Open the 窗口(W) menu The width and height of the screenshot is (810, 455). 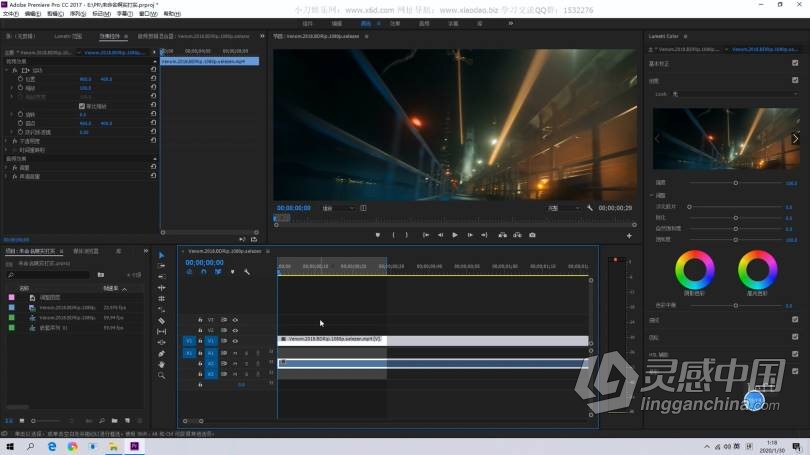[148, 14]
